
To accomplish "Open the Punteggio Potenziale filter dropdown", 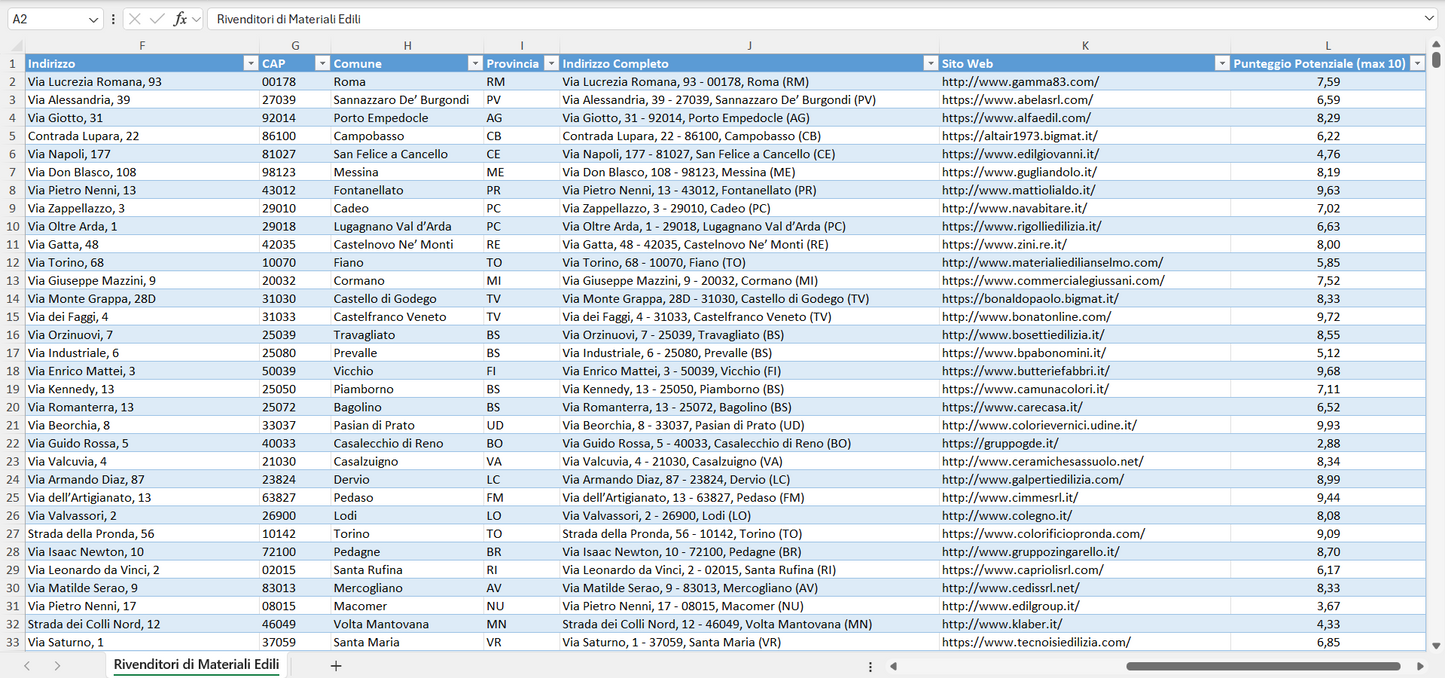I will point(1416,64).
